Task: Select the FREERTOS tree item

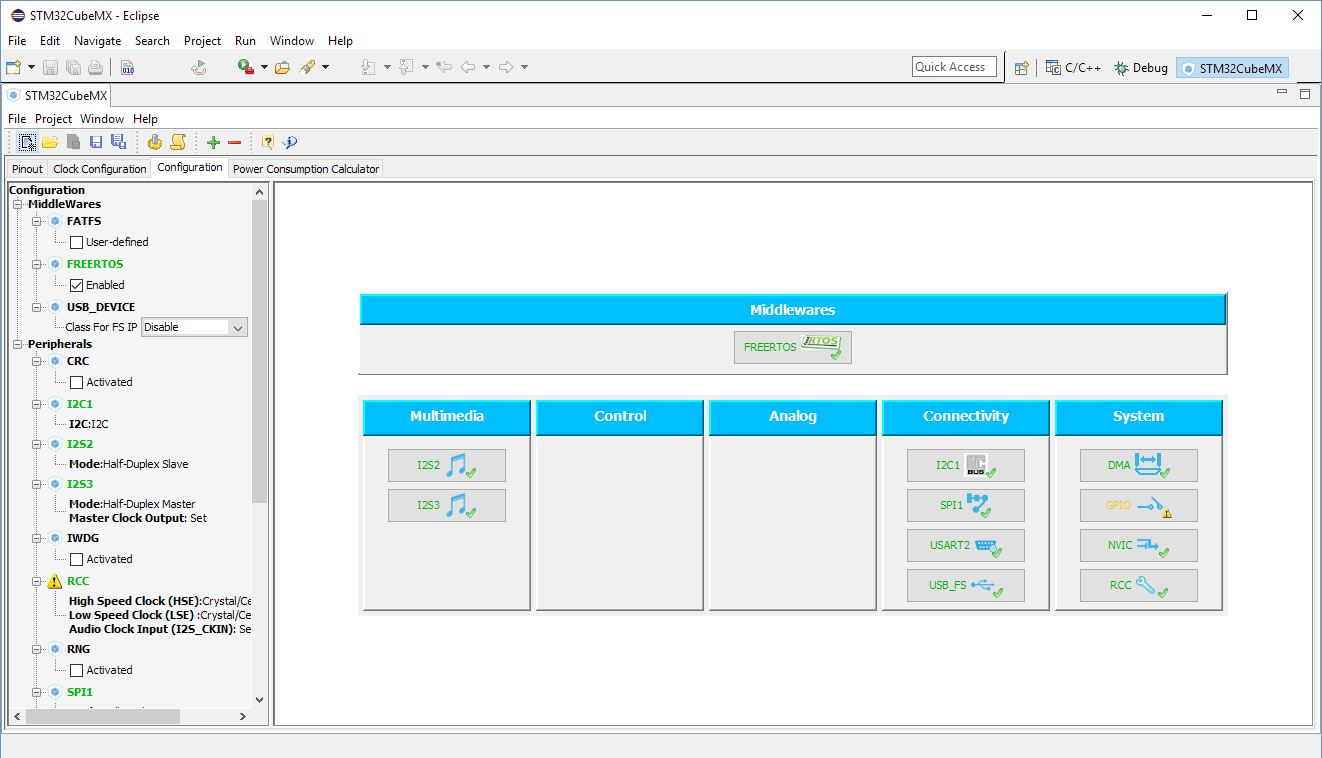Action: (95, 264)
